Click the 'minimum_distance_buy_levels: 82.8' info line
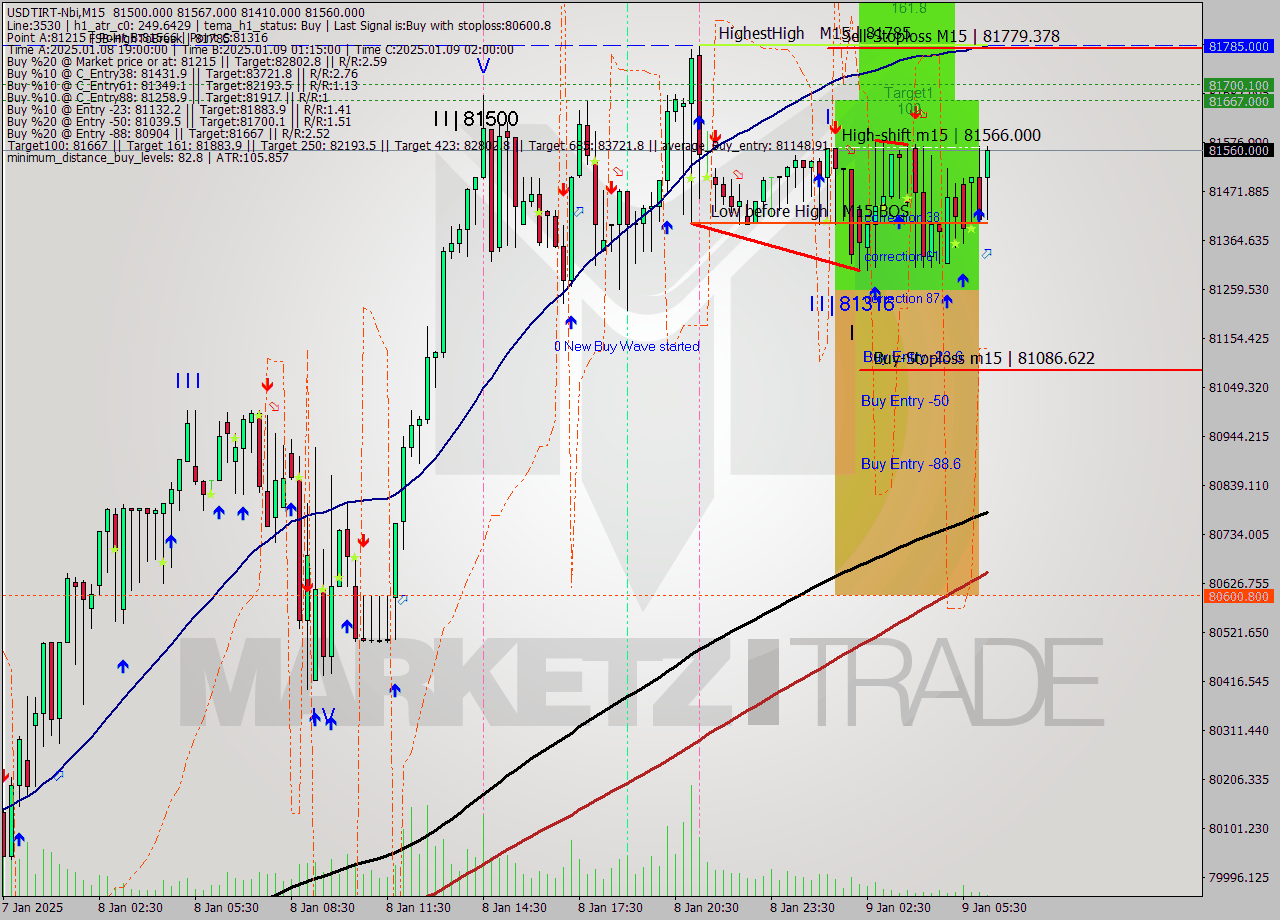This screenshot has width=1280, height=920. click(x=148, y=157)
